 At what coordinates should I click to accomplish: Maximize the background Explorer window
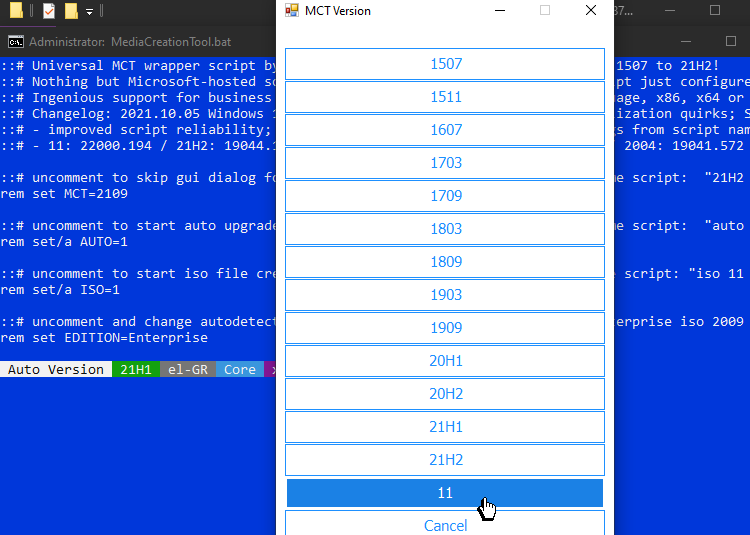coord(715,11)
